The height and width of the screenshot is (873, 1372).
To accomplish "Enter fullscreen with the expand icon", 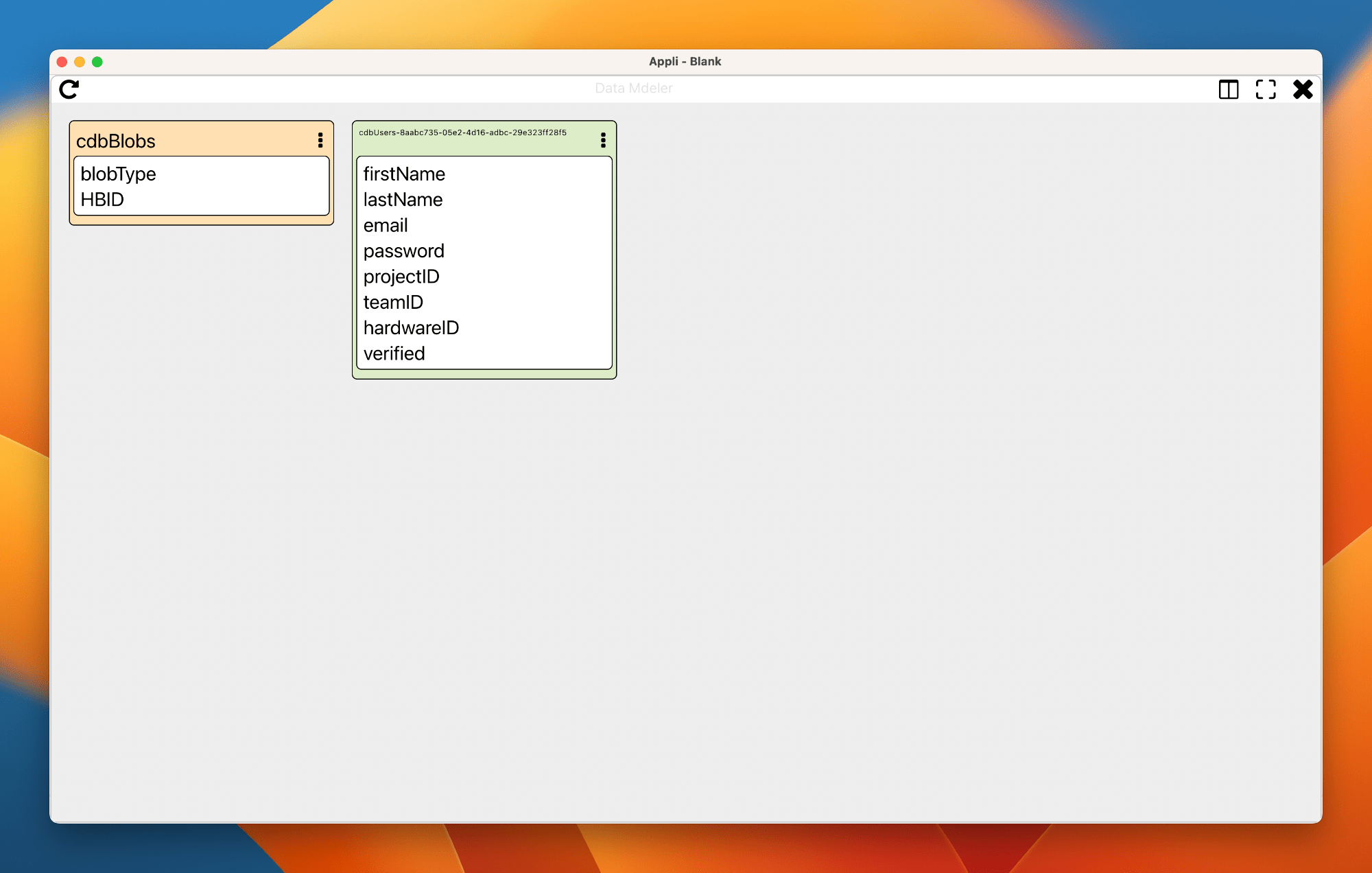I will [x=1265, y=89].
